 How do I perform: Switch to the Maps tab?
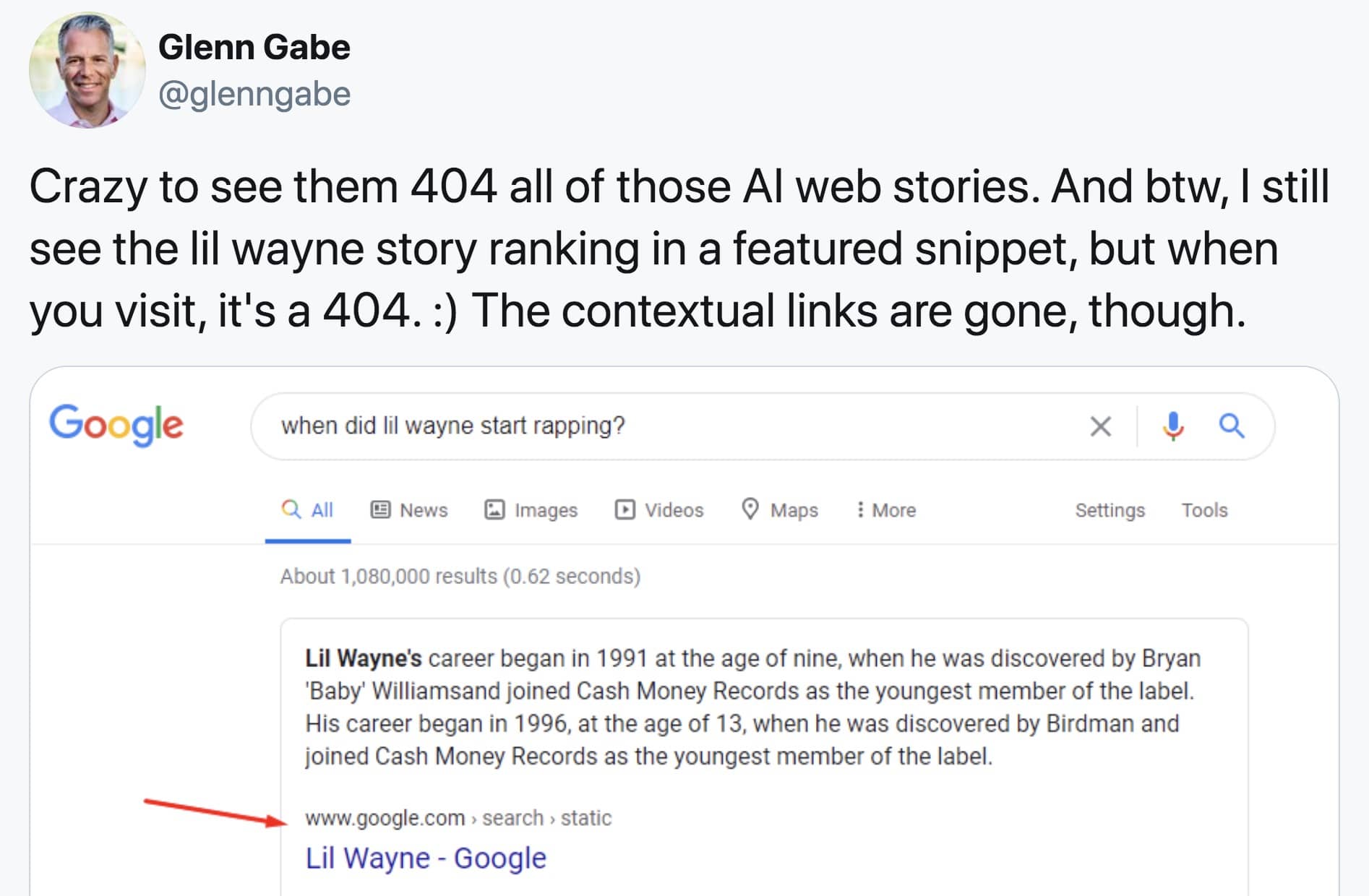[x=780, y=510]
